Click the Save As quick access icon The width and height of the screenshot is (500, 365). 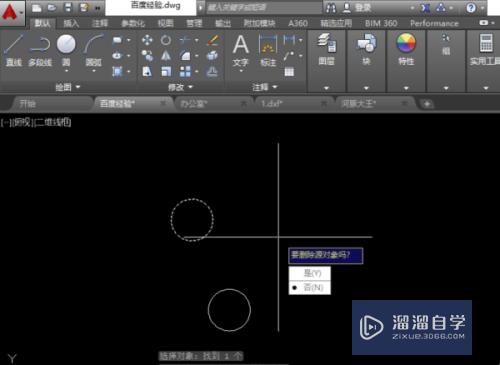83,8
